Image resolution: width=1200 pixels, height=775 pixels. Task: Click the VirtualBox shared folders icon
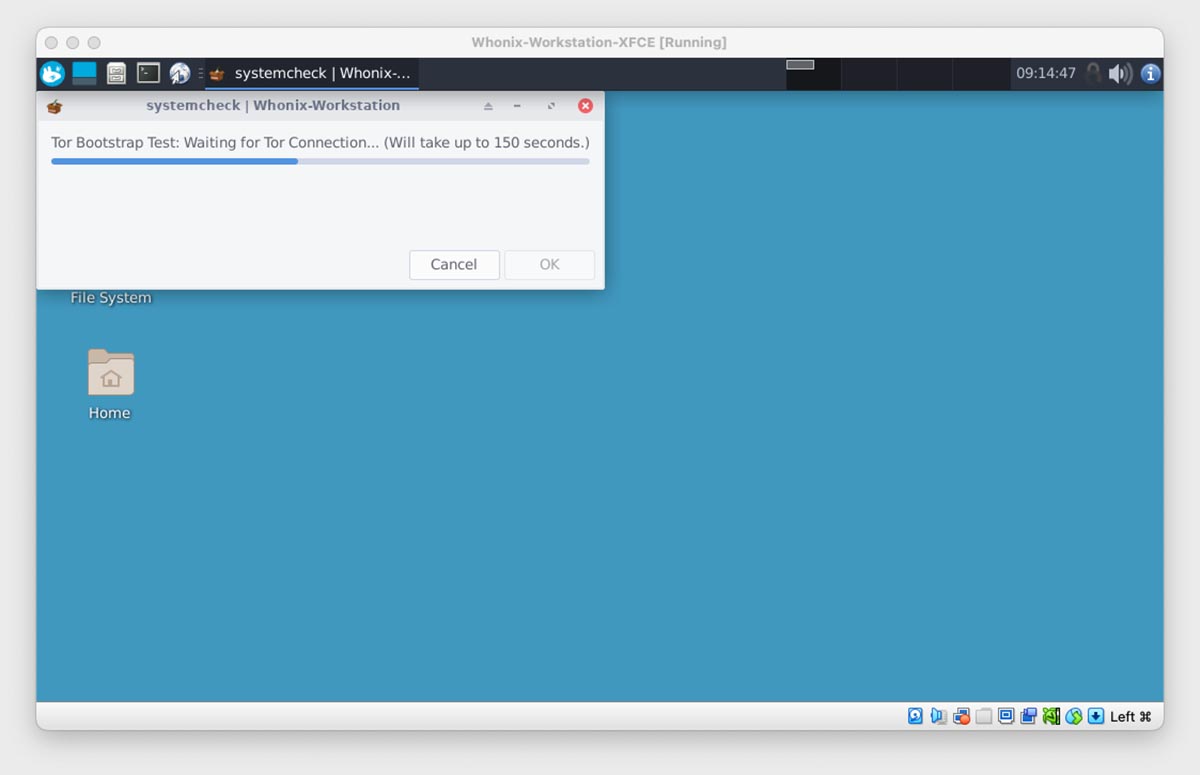click(1028, 716)
